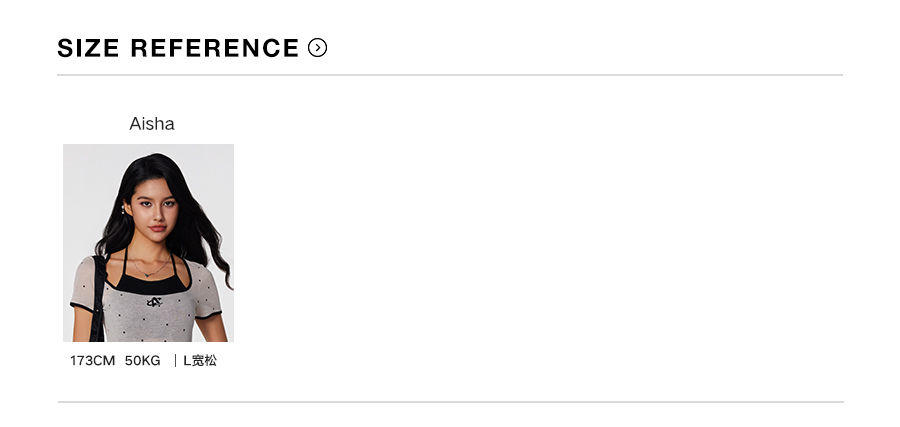Click the circled arrow next to SIZE REFERENCE
Screen dimensions: 900x427
pyautogui.click(x=318, y=48)
